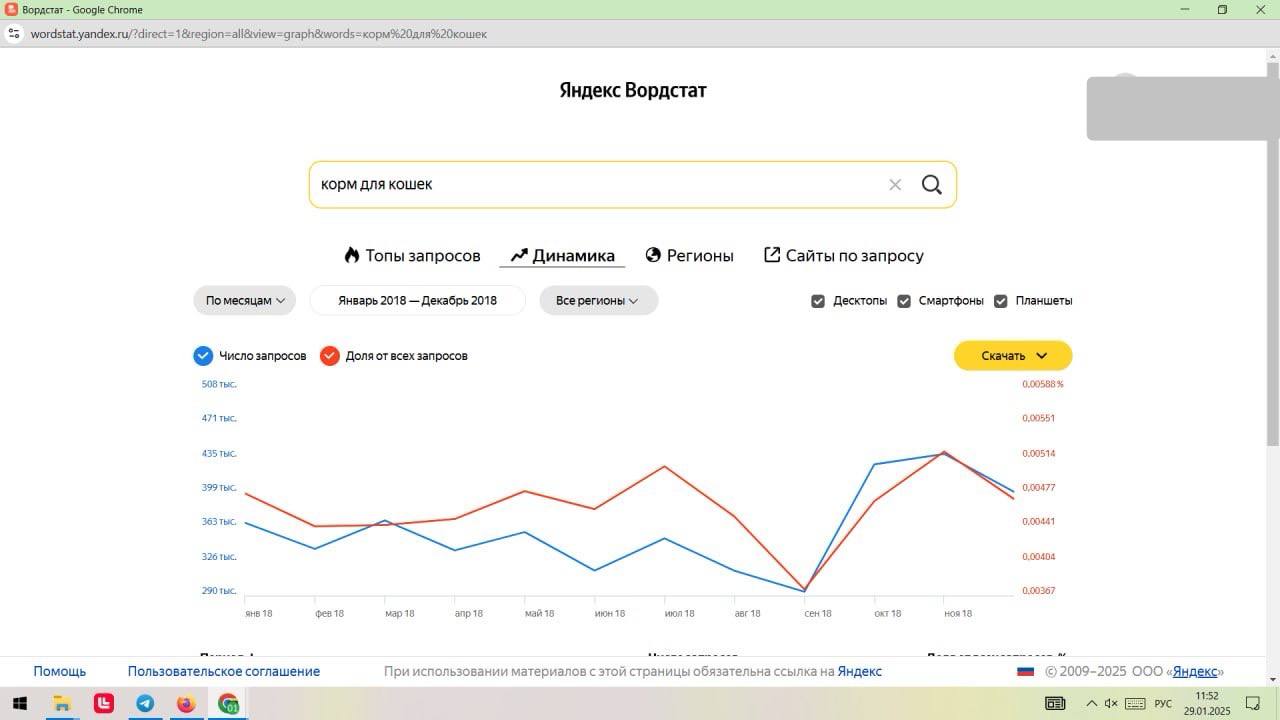Open Telegram from the taskbar
Image resolution: width=1280 pixels, height=720 pixels.
click(x=145, y=704)
